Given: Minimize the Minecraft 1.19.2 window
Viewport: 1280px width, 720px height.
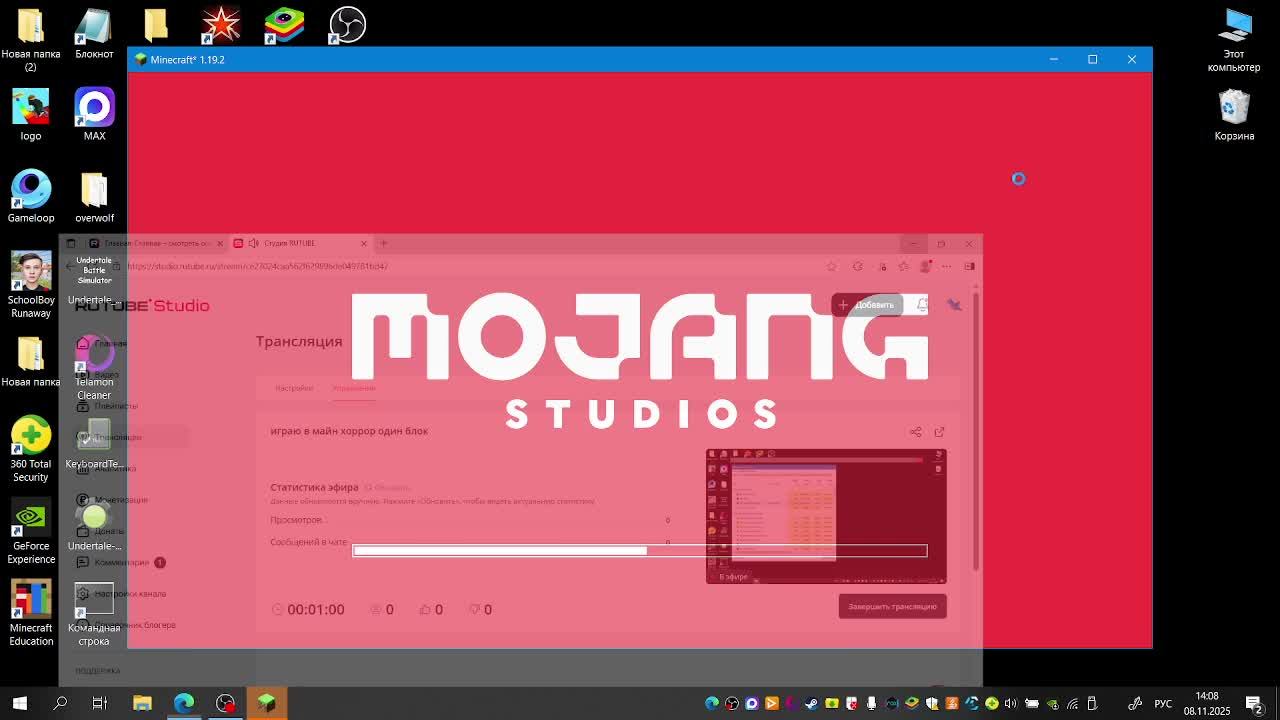Looking at the screenshot, I should pyautogui.click(x=1053, y=59).
